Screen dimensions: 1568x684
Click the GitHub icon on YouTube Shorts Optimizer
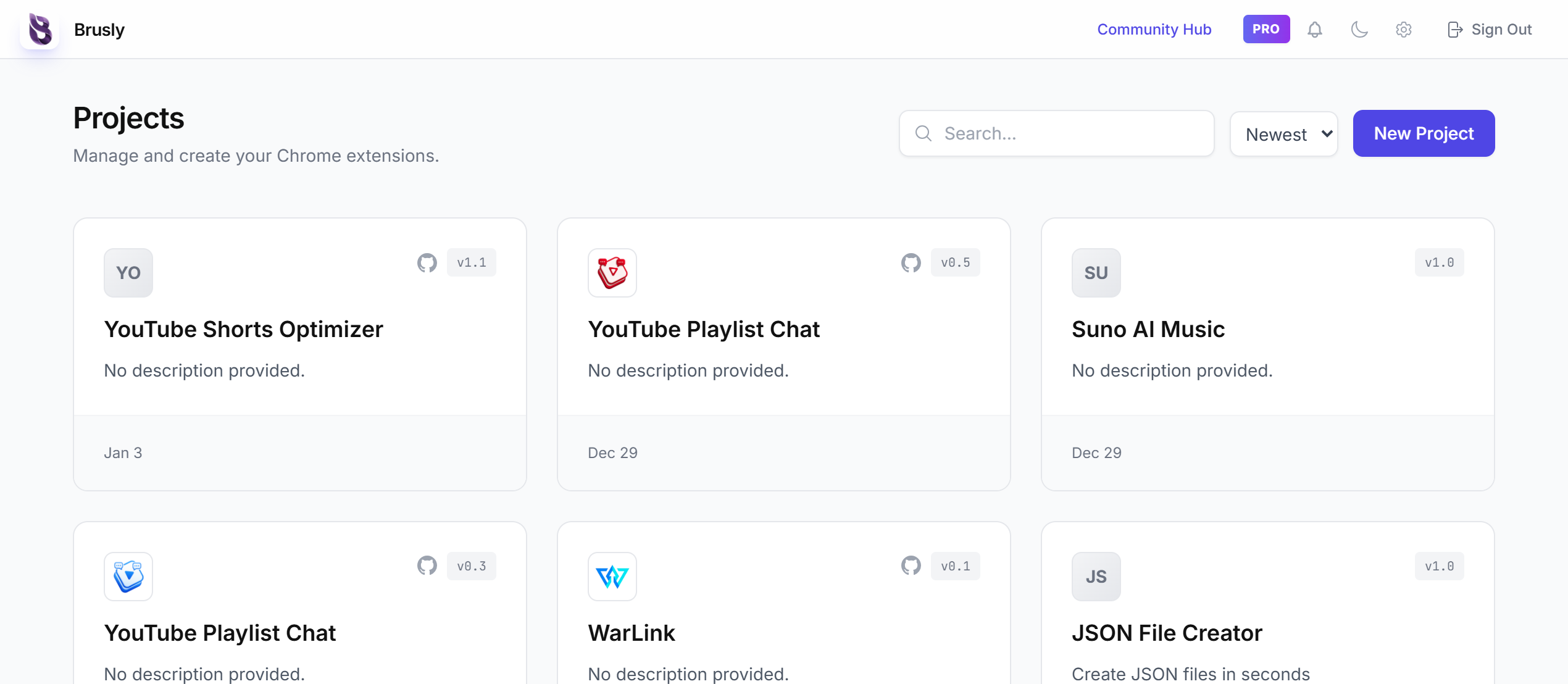click(427, 262)
